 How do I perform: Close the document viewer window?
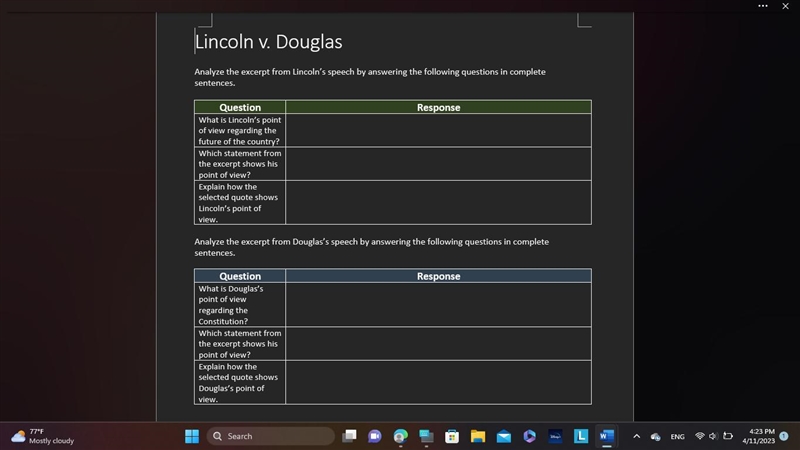click(785, 6)
